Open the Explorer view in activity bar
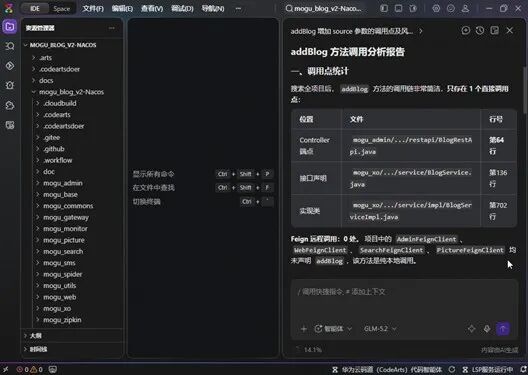This screenshot has width=528, height=375. [10, 26]
